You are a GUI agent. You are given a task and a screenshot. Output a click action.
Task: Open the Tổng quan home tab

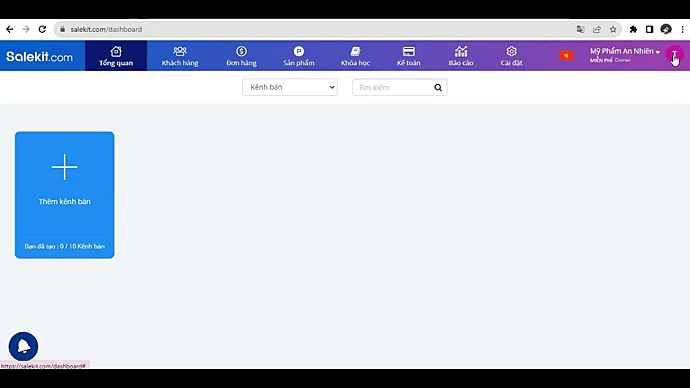[x=116, y=56]
